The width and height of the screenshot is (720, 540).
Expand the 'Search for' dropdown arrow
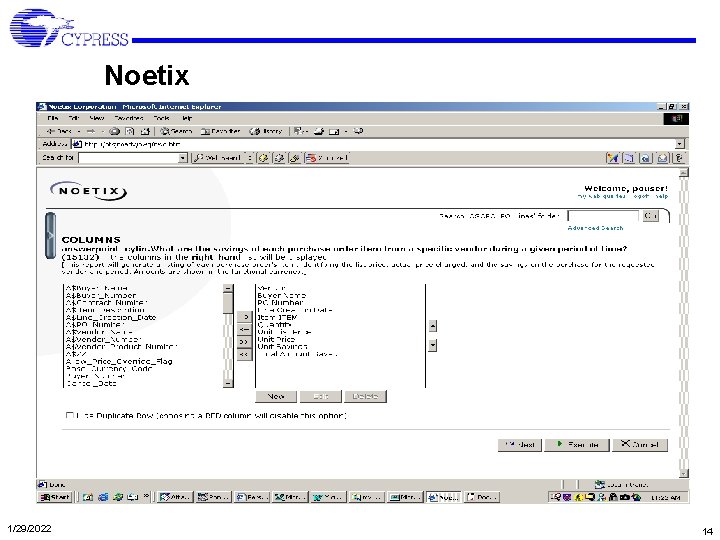pyautogui.click(x=183, y=158)
